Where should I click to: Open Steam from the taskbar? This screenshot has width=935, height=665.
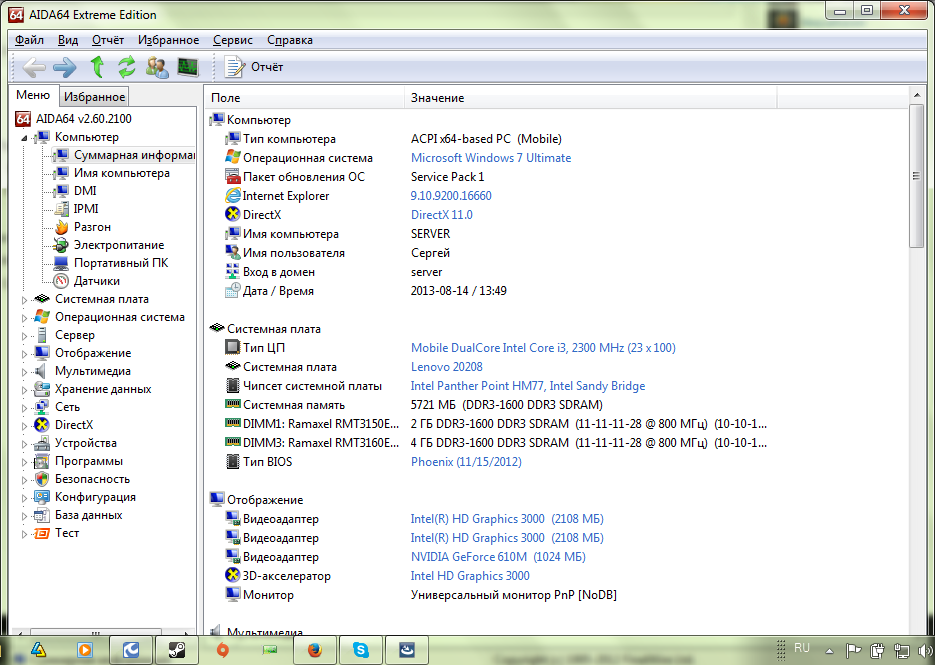[x=177, y=649]
